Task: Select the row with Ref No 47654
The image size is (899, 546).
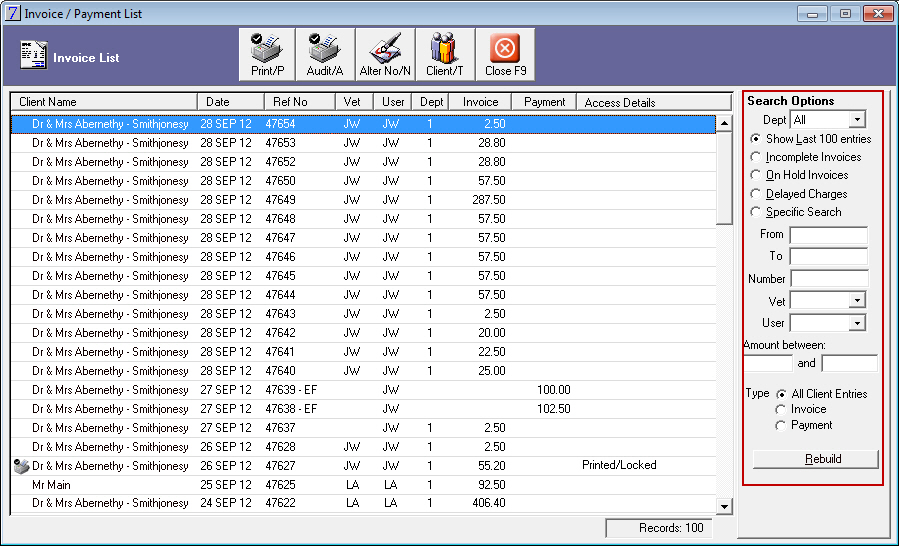Action: coord(363,124)
